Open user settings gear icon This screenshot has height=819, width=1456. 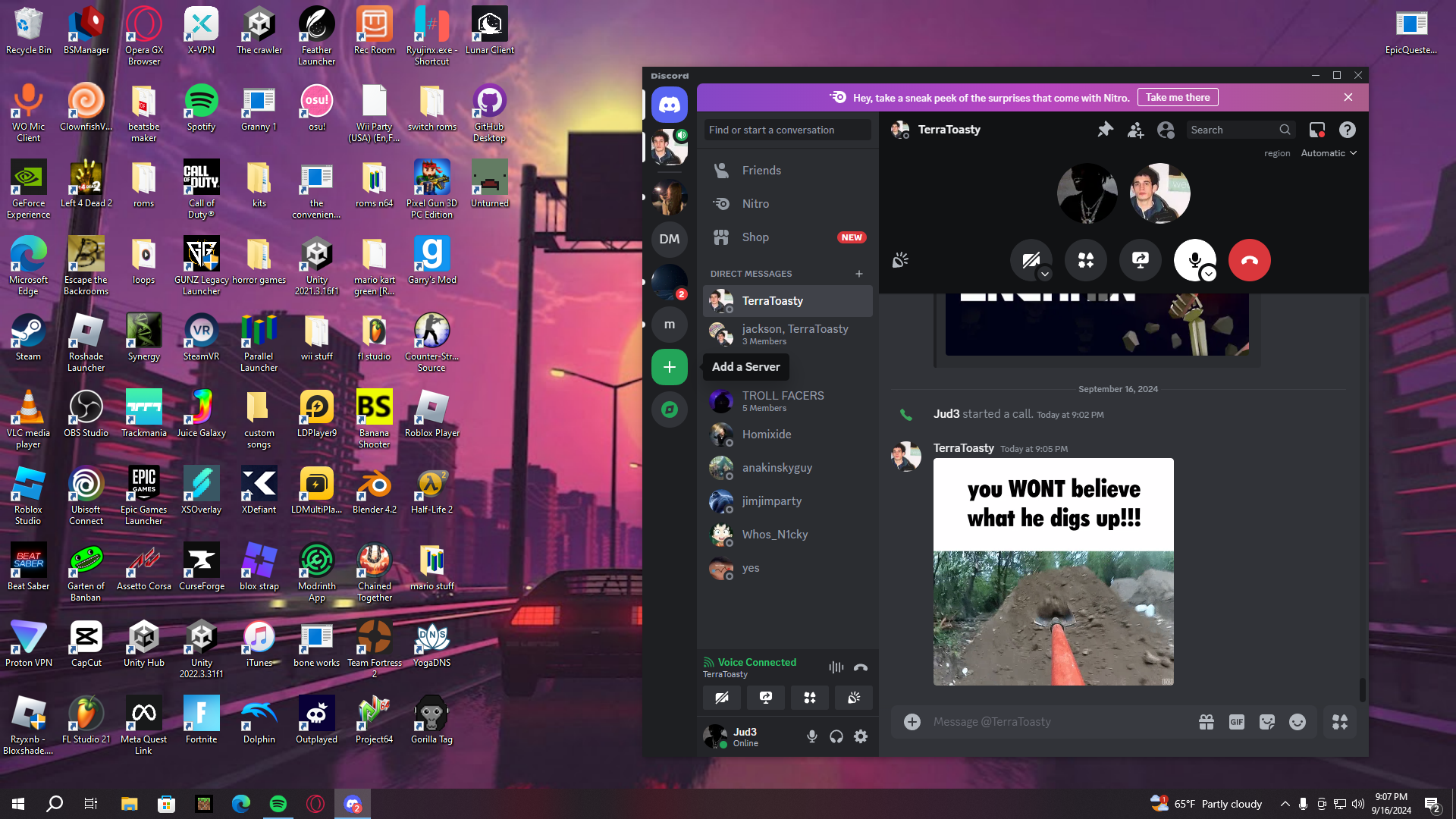point(860,736)
